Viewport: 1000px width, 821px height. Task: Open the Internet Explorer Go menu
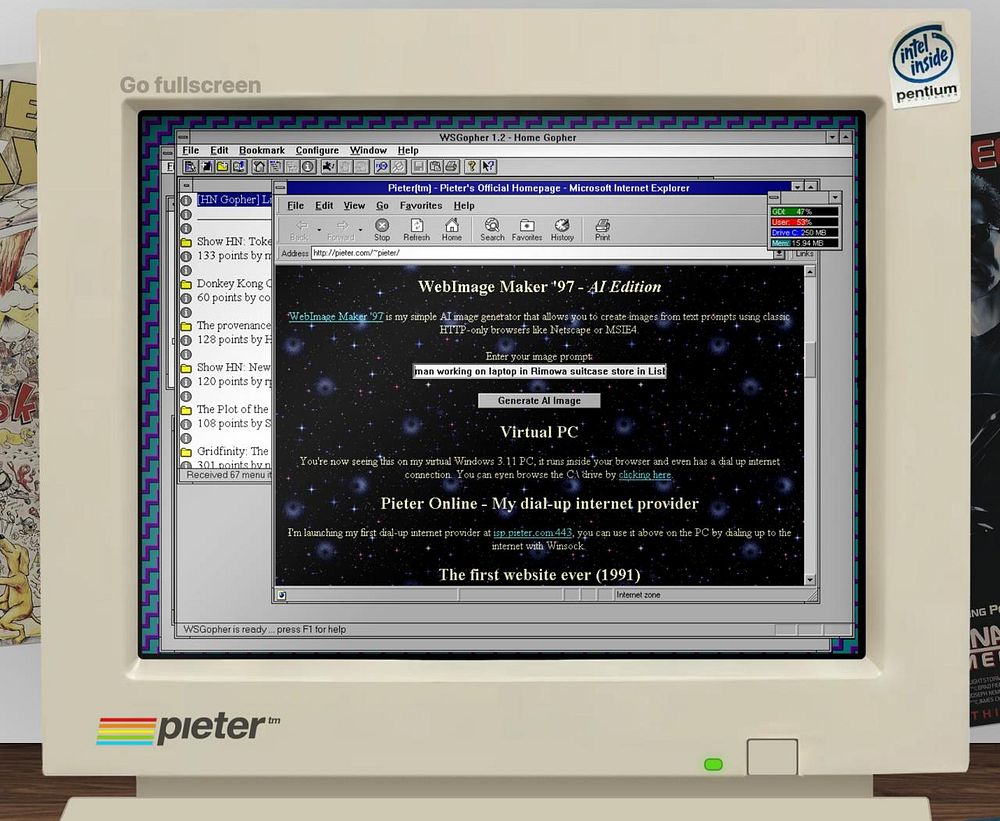pyautogui.click(x=382, y=205)
